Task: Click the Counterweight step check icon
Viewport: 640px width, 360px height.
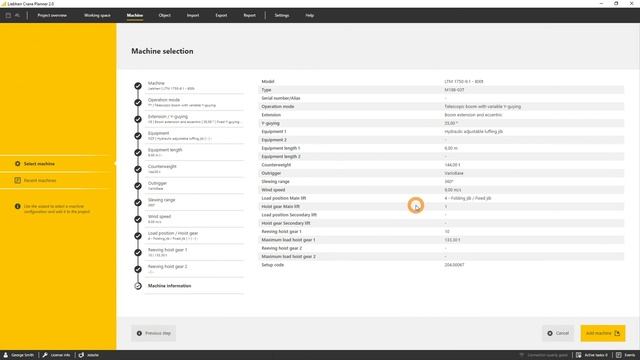Action: click(138, 169)
